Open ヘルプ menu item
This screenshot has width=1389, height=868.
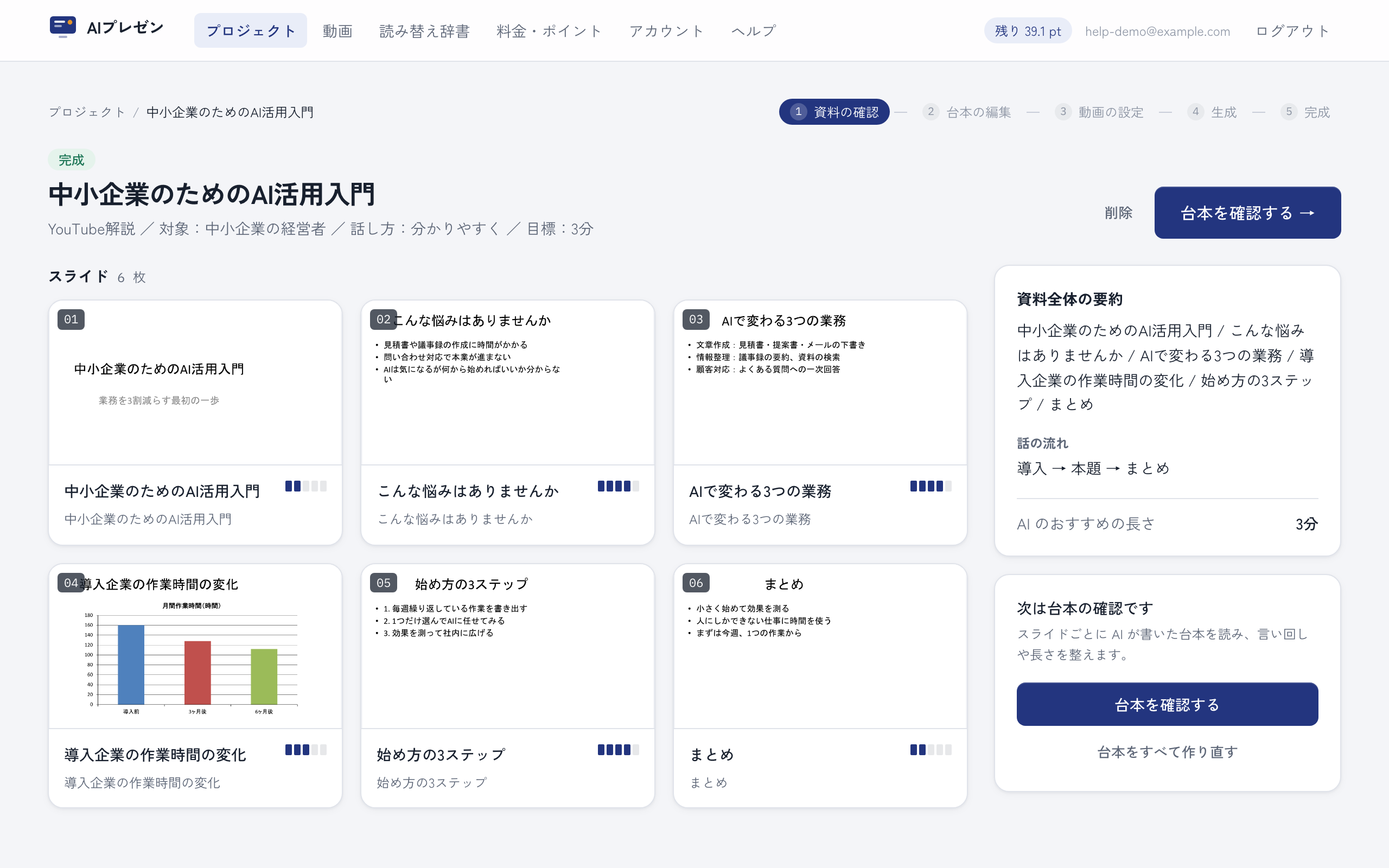tap(754, 31)
